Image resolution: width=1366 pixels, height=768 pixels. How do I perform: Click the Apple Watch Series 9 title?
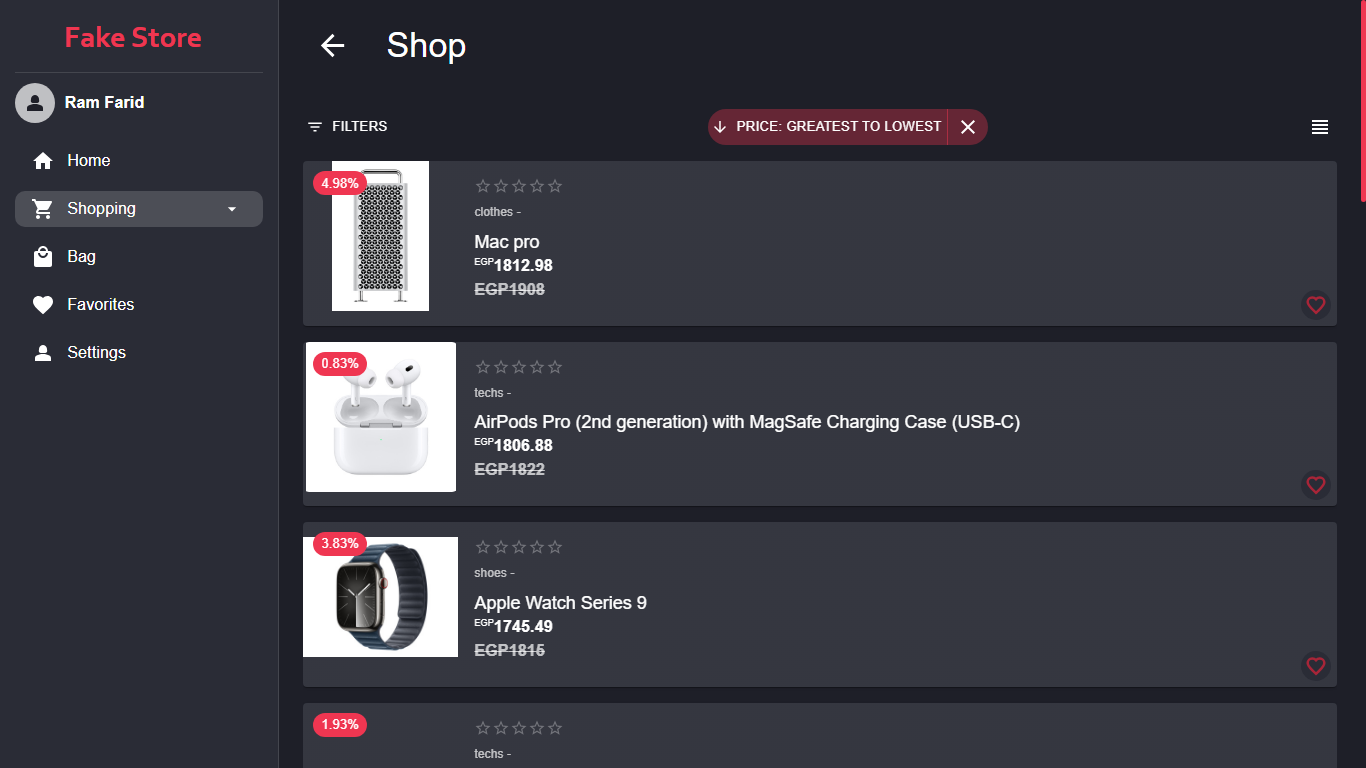pyautogui.click(x=560, y=603)
